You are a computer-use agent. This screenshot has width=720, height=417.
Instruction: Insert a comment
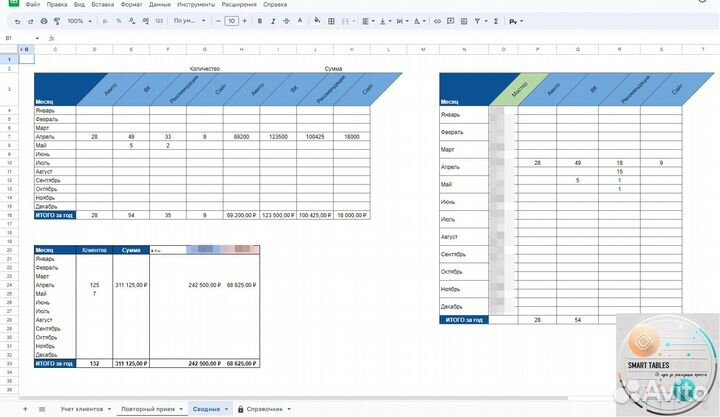450,21
